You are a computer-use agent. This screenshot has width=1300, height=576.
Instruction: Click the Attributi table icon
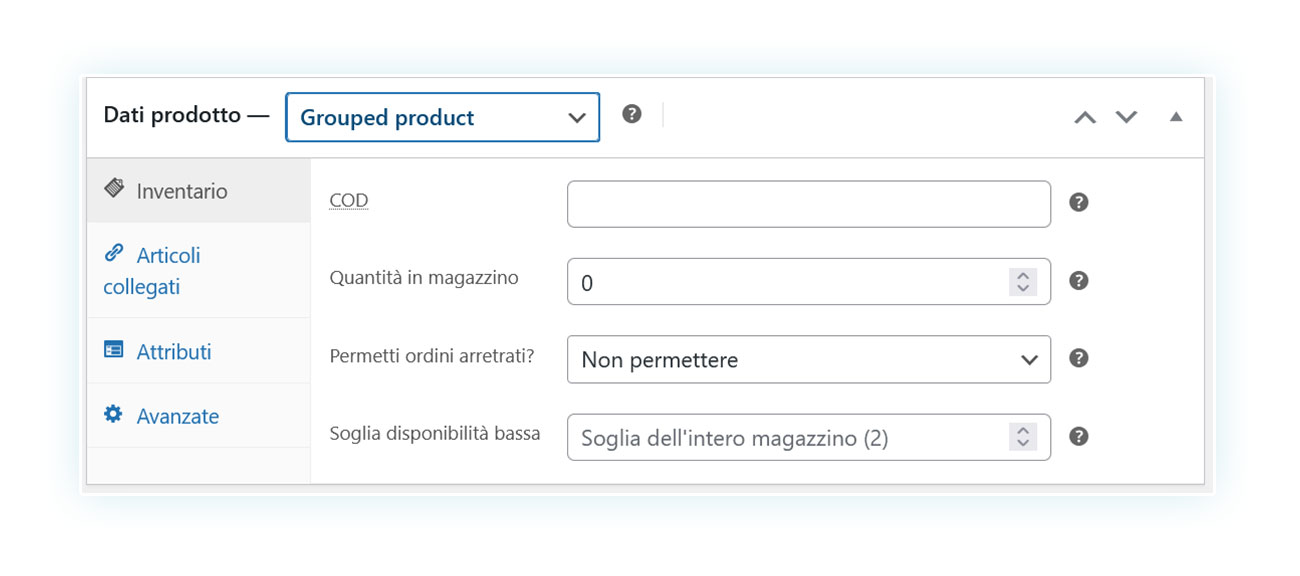114,350
